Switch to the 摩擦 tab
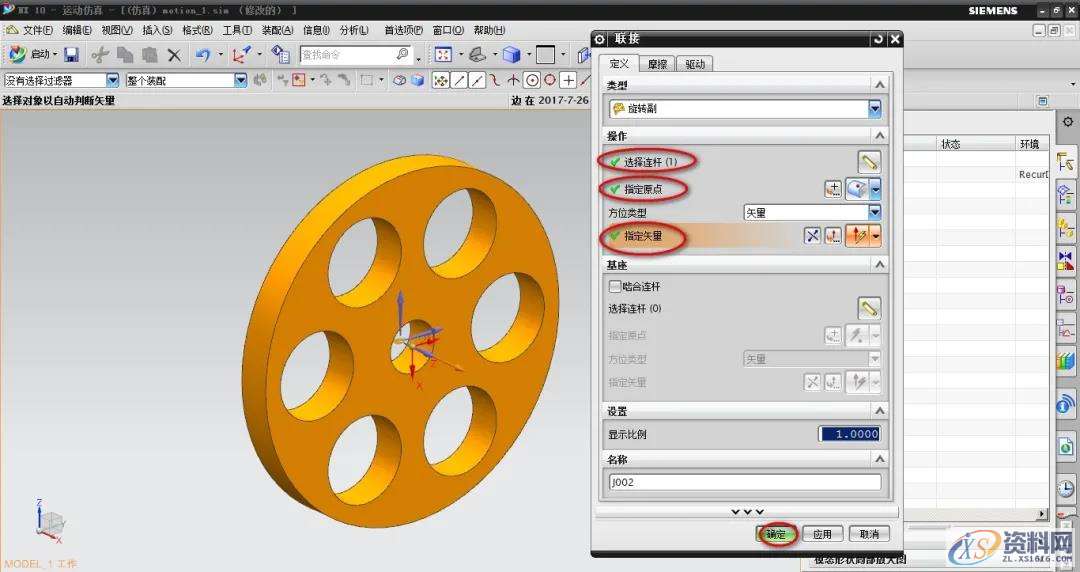 [x=656, y=64]
